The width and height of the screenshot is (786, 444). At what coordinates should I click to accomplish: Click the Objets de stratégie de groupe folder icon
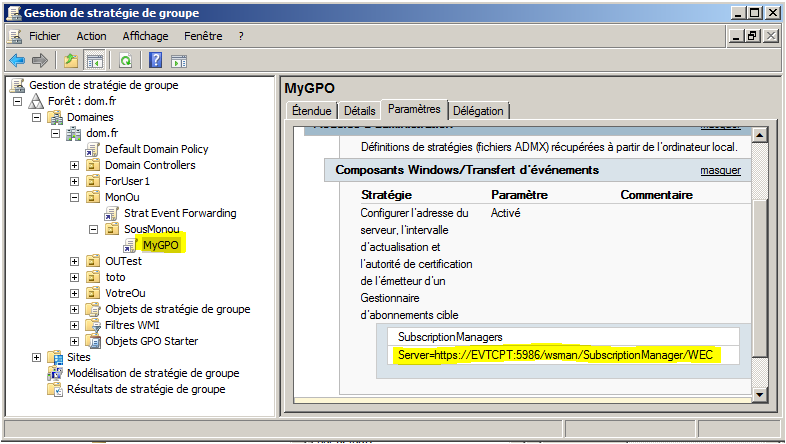pyautogui.click(x=93, y=309)
